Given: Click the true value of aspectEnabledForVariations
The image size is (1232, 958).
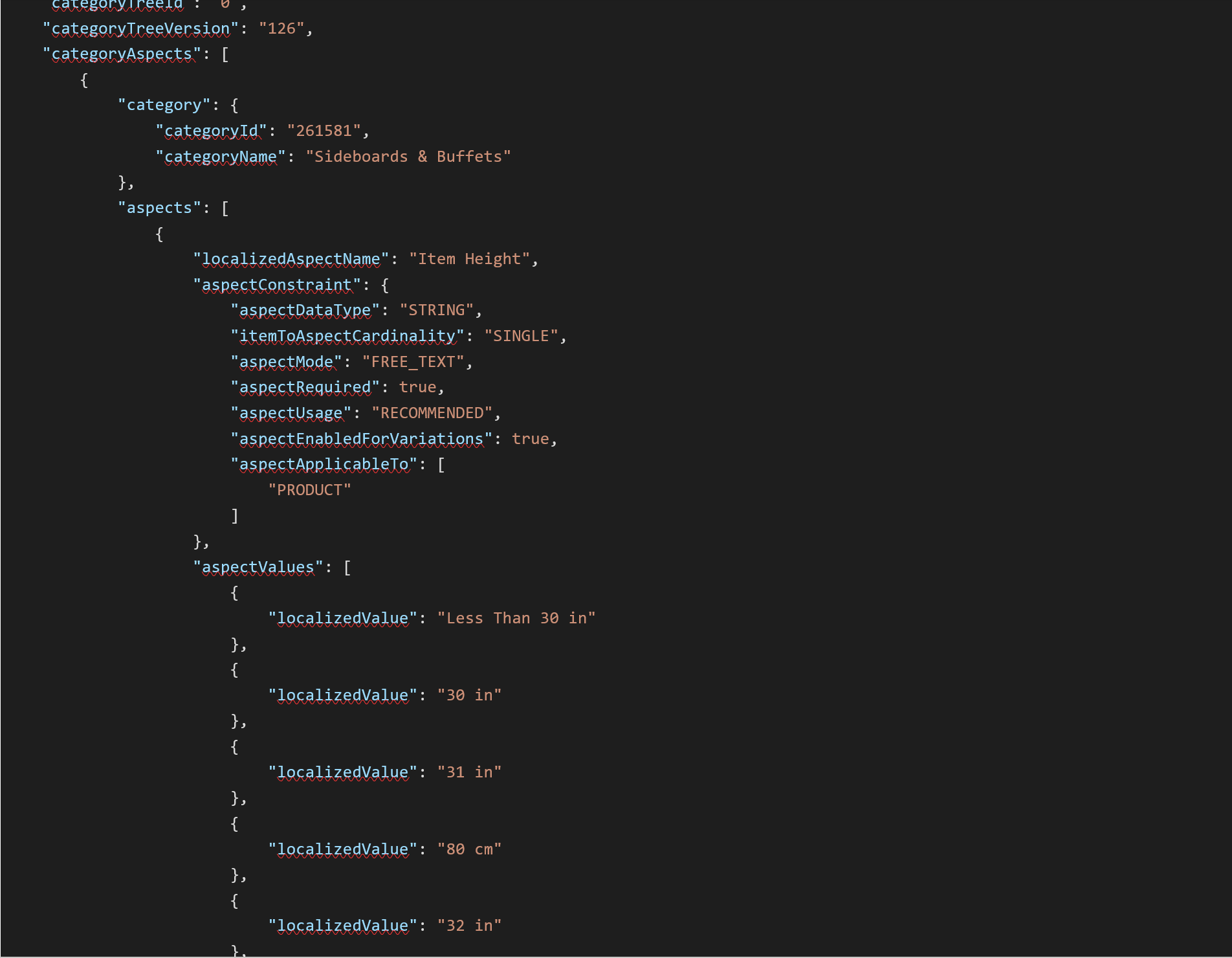Looking at the screenshot, I should click(531, 439).
